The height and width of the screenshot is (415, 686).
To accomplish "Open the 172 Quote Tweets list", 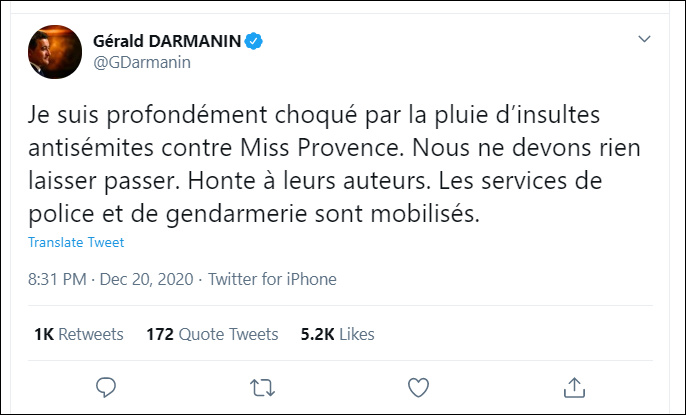I will (213, 334).
